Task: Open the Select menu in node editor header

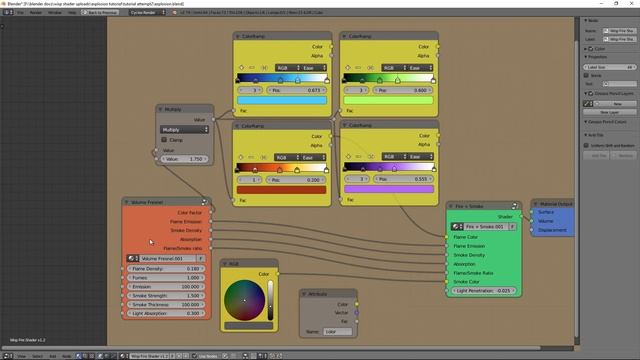Action: (x=37, y=356)
